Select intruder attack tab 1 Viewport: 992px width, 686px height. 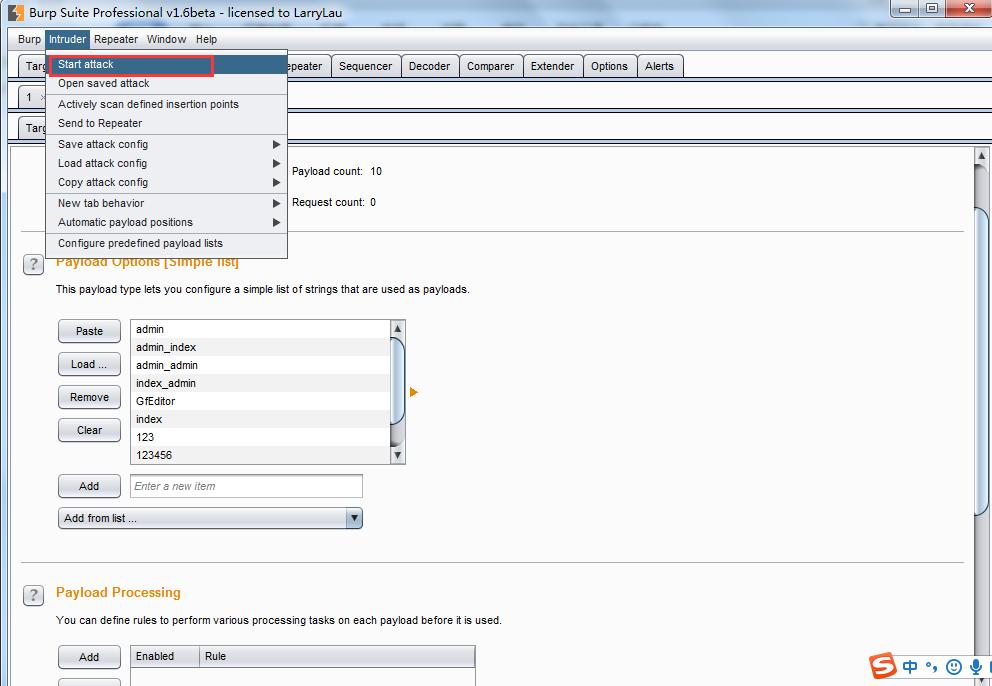(29, 97)
